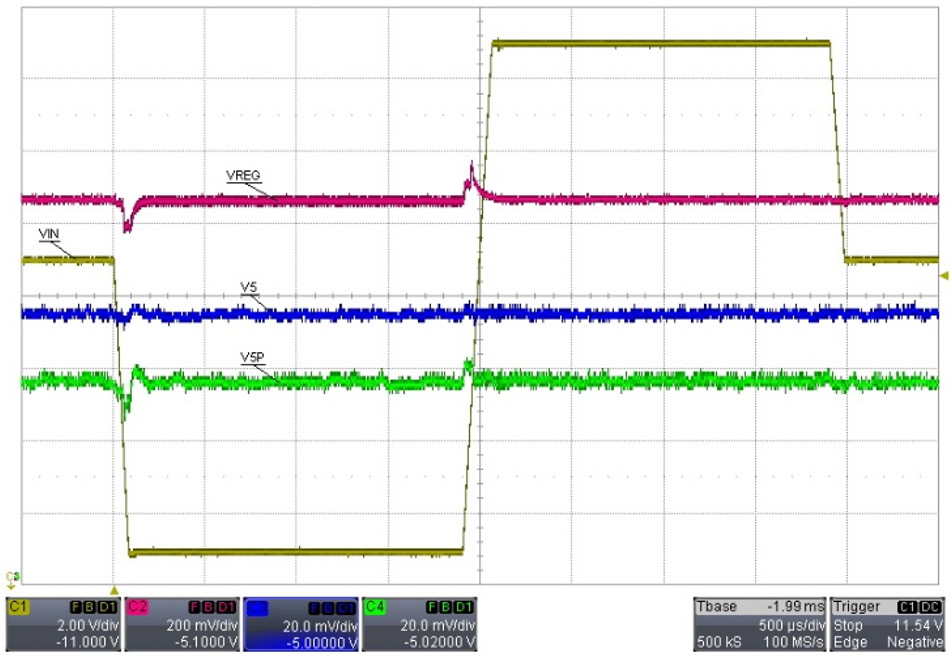Click the pink C2 channel badge

[x=138, y=606]
